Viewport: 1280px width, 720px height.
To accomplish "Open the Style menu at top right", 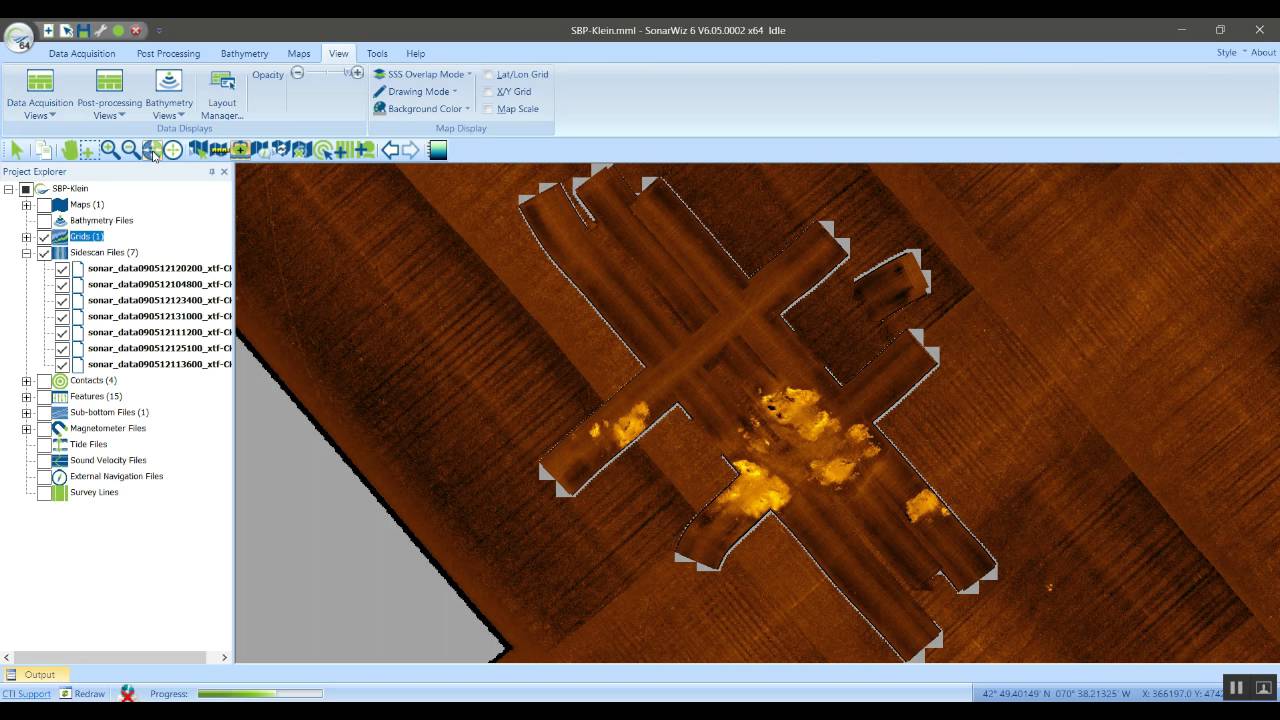I will (x=1231, y=53).
